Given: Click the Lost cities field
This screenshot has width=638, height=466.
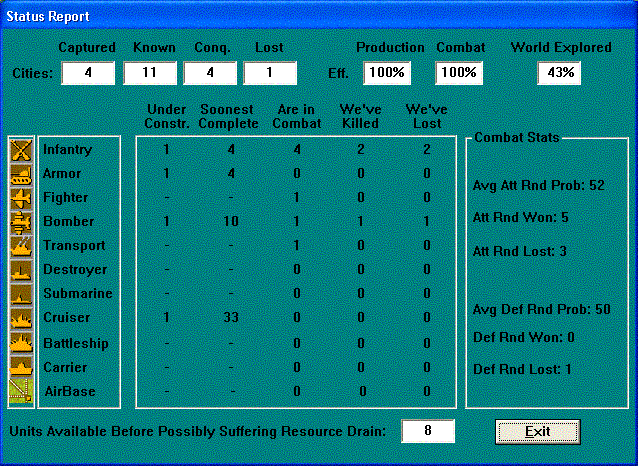Looking at the screenshot, I should [270, 73].
